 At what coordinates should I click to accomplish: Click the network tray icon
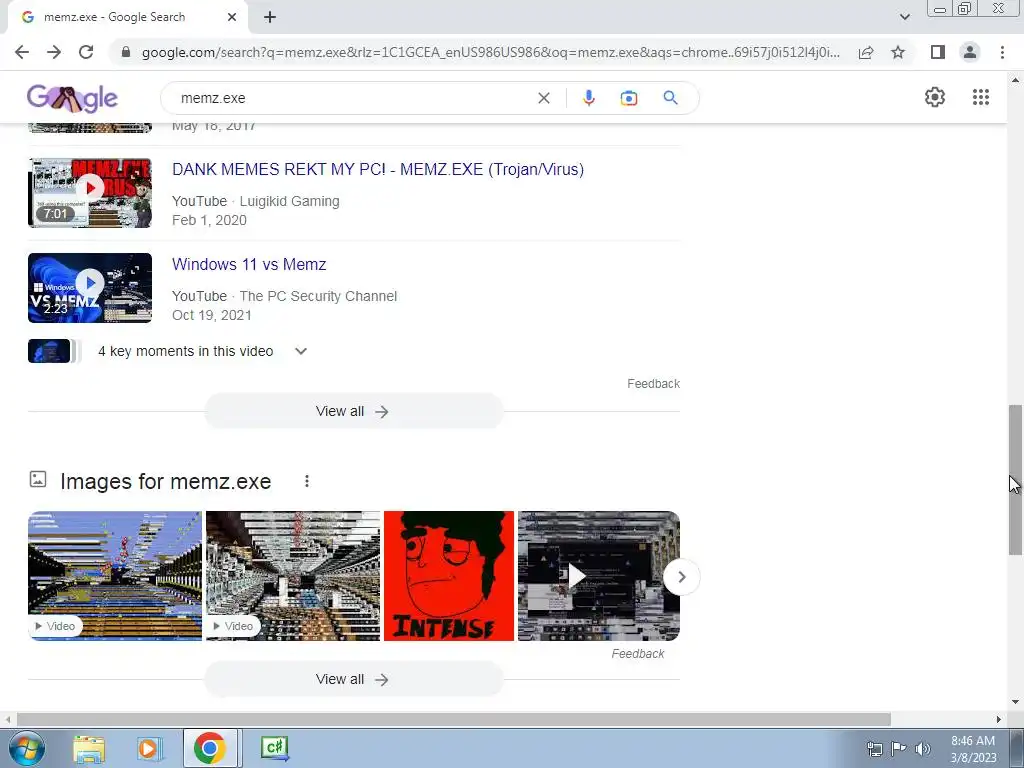pyautogui.click(x=874, y=749)
